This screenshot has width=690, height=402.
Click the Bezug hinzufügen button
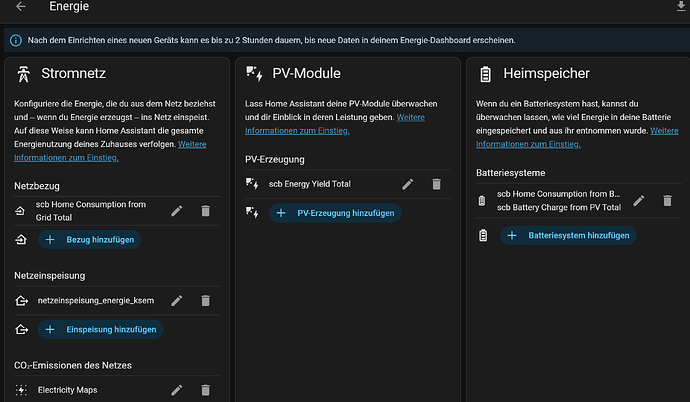click(89, 240)
